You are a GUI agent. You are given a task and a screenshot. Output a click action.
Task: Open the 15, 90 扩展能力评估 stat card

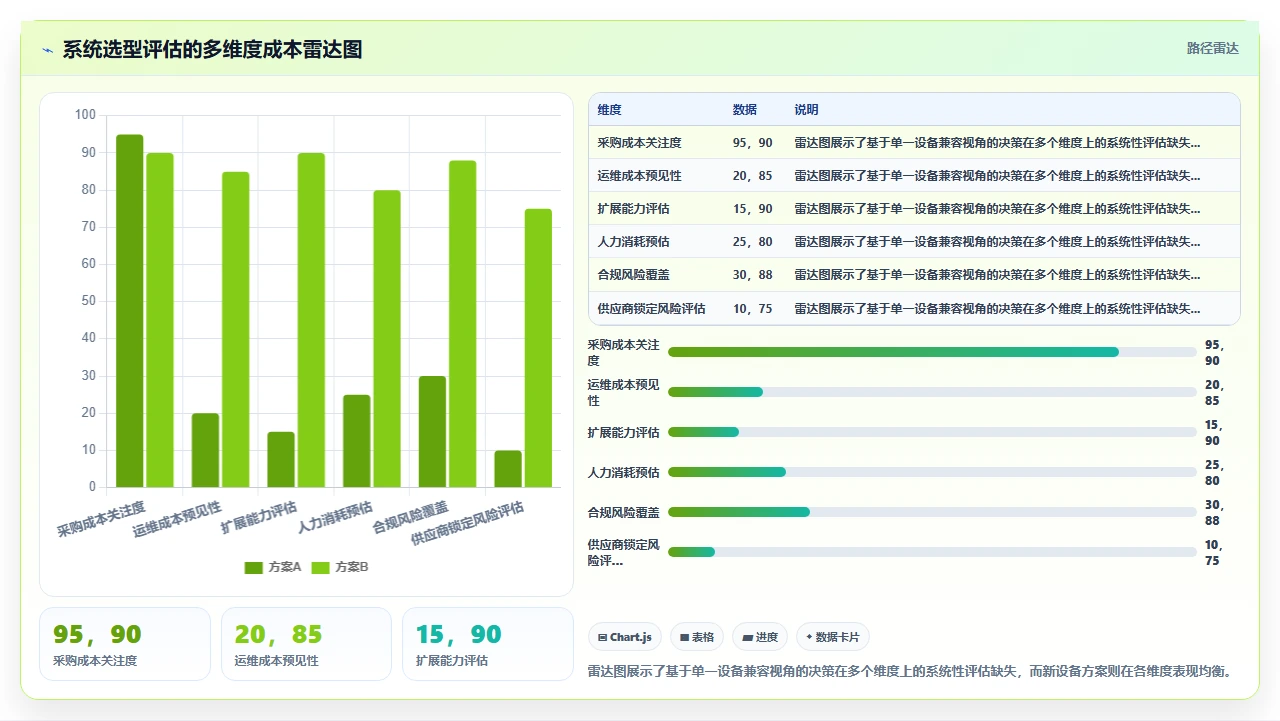tap(488, 644)
